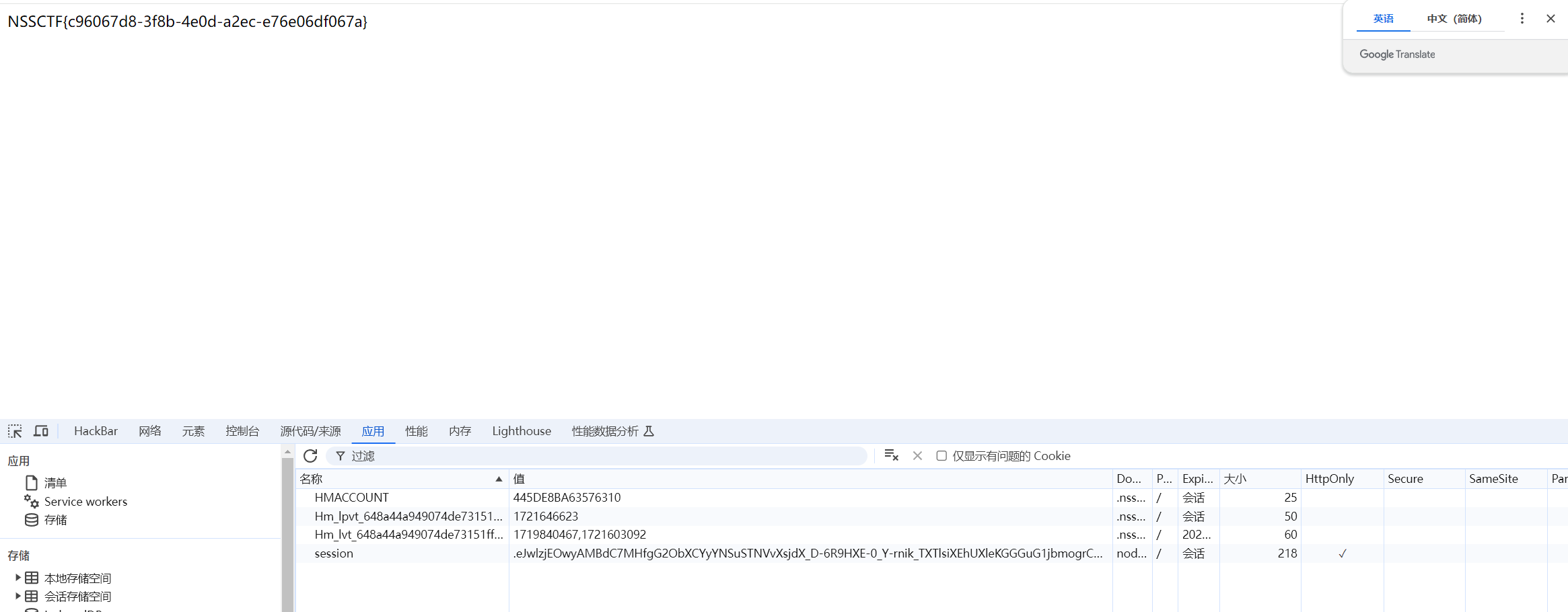
Task: Select the 应用 tab
Action: [373, 431]
